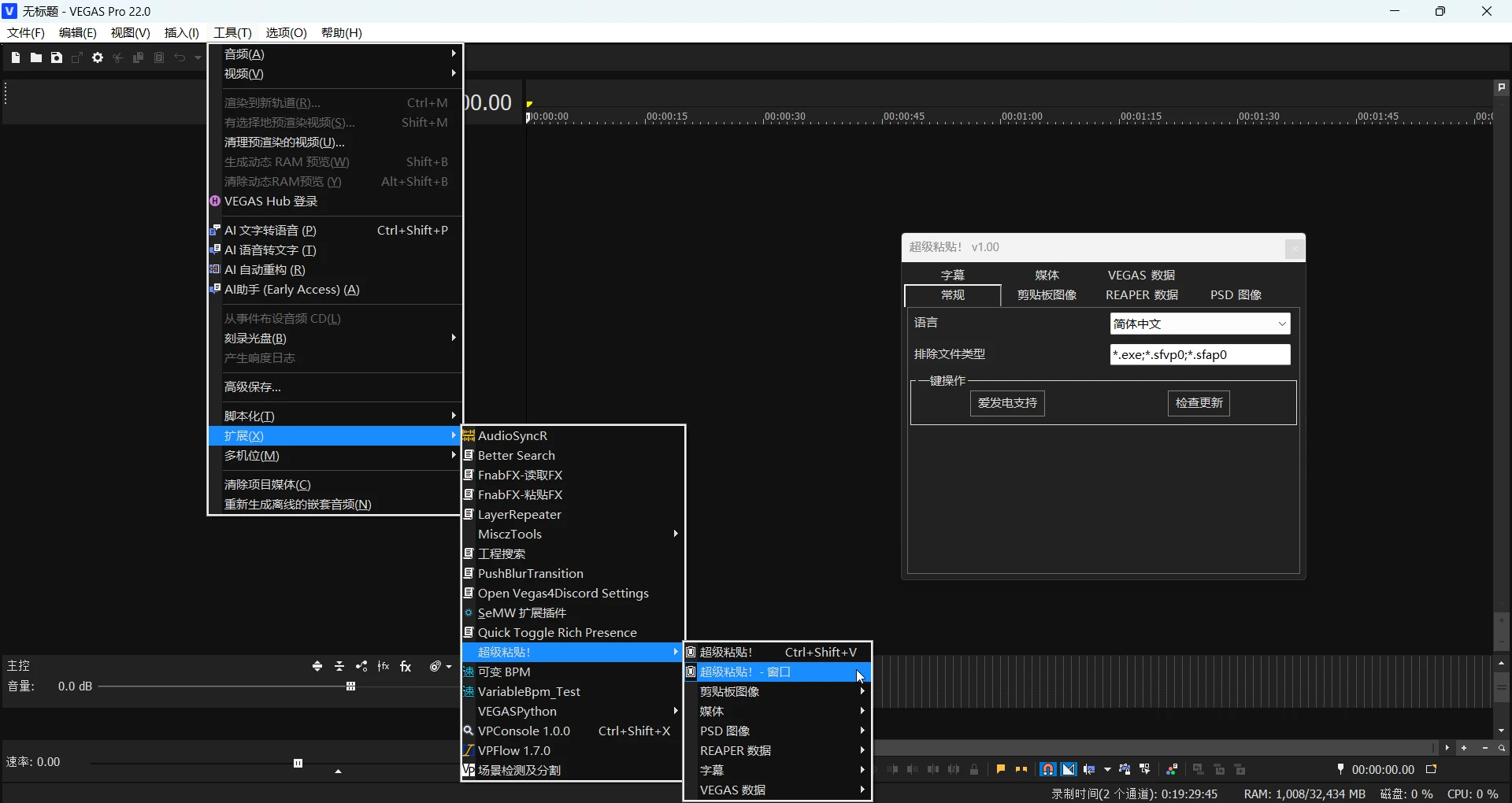Click the VPConsole 1.0.0 magnifier icon
Image resolution: width=1512 pixels, height=803 pixels.
pyautogui.click(x=469, y=731)
